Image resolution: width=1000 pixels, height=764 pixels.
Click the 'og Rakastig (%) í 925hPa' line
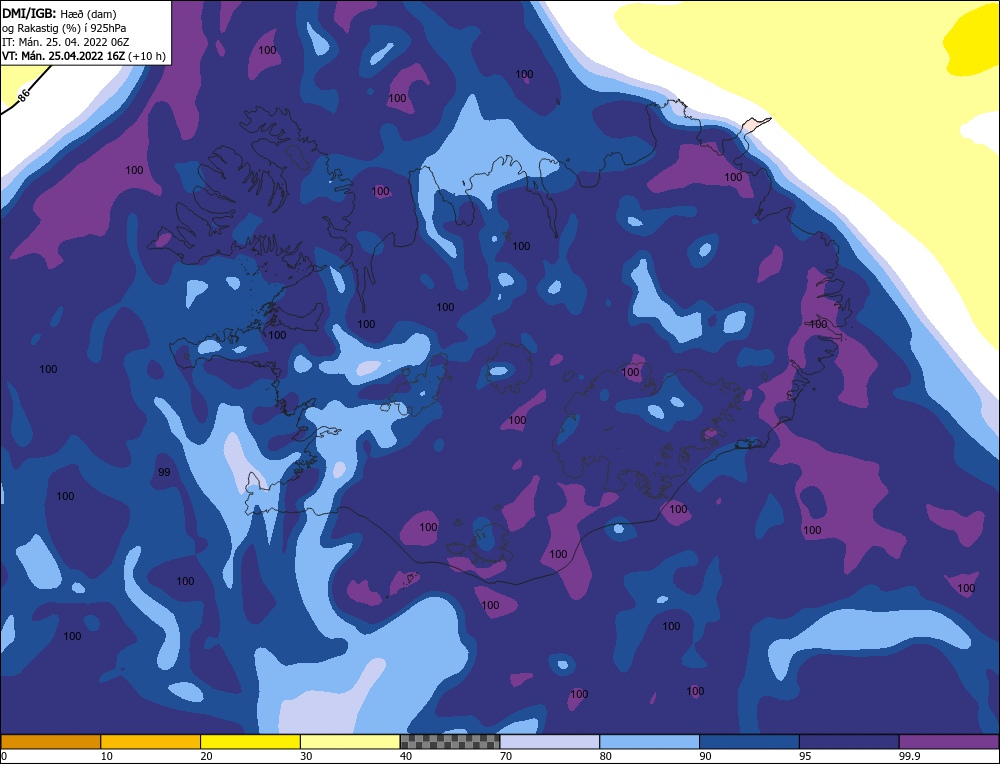pos(64,27)
